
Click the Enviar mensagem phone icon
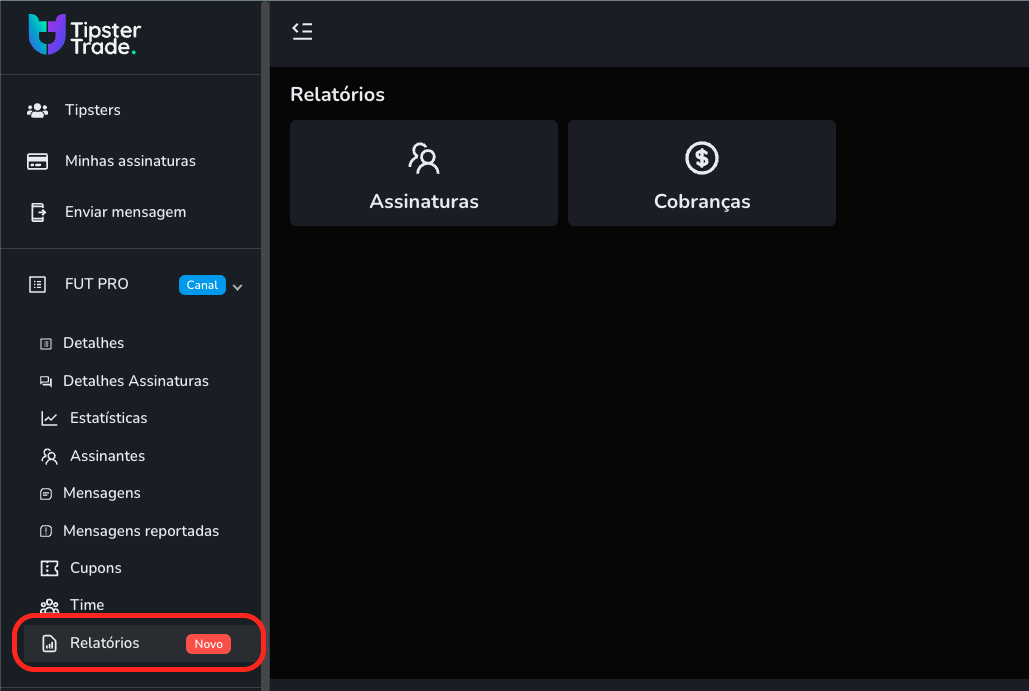(38, 213)
